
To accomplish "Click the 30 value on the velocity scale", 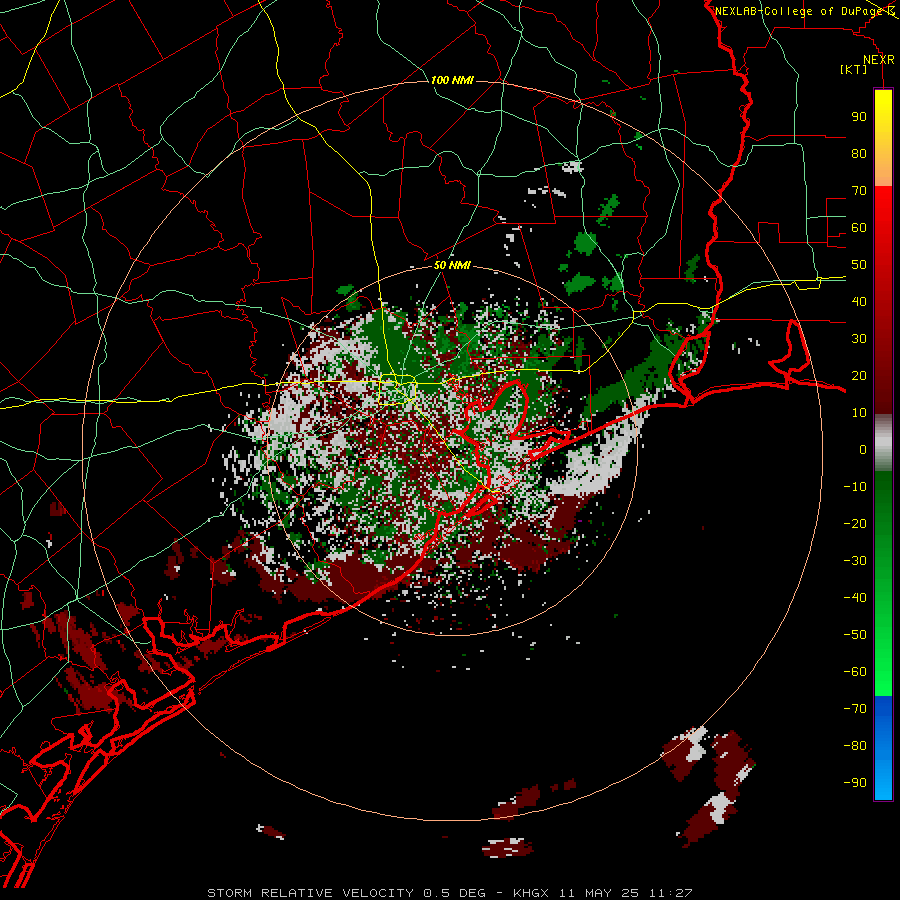I will (859, 339).
